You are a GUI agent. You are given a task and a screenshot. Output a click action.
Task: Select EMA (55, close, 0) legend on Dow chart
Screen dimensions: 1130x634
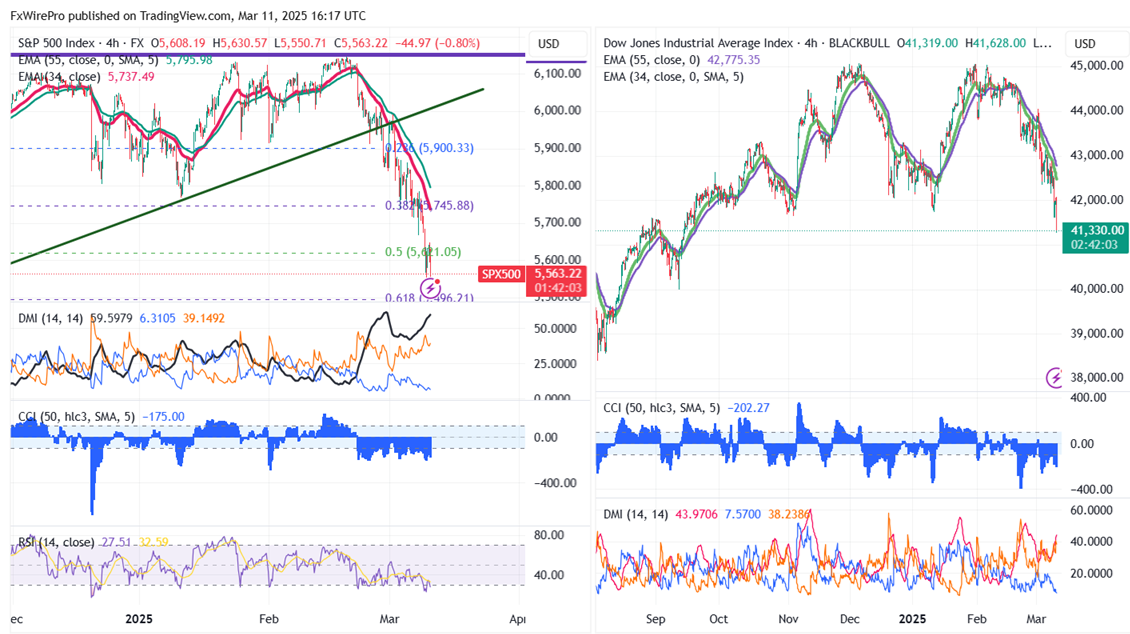click(x=652, y=60)
